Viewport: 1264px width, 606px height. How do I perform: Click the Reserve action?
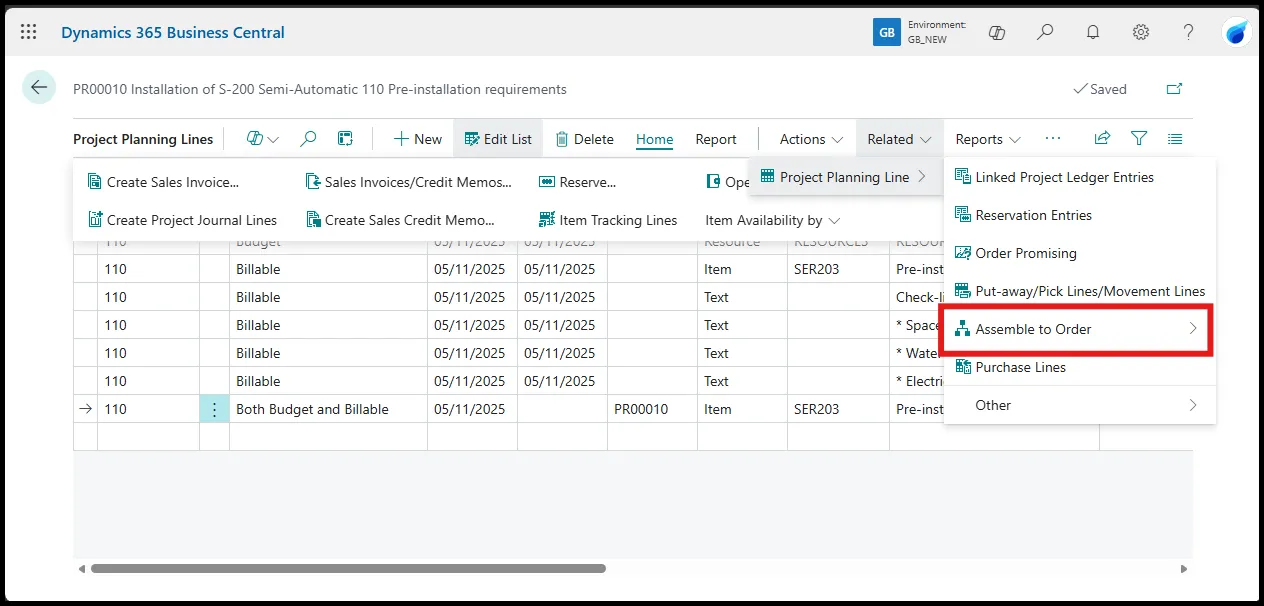578,182
